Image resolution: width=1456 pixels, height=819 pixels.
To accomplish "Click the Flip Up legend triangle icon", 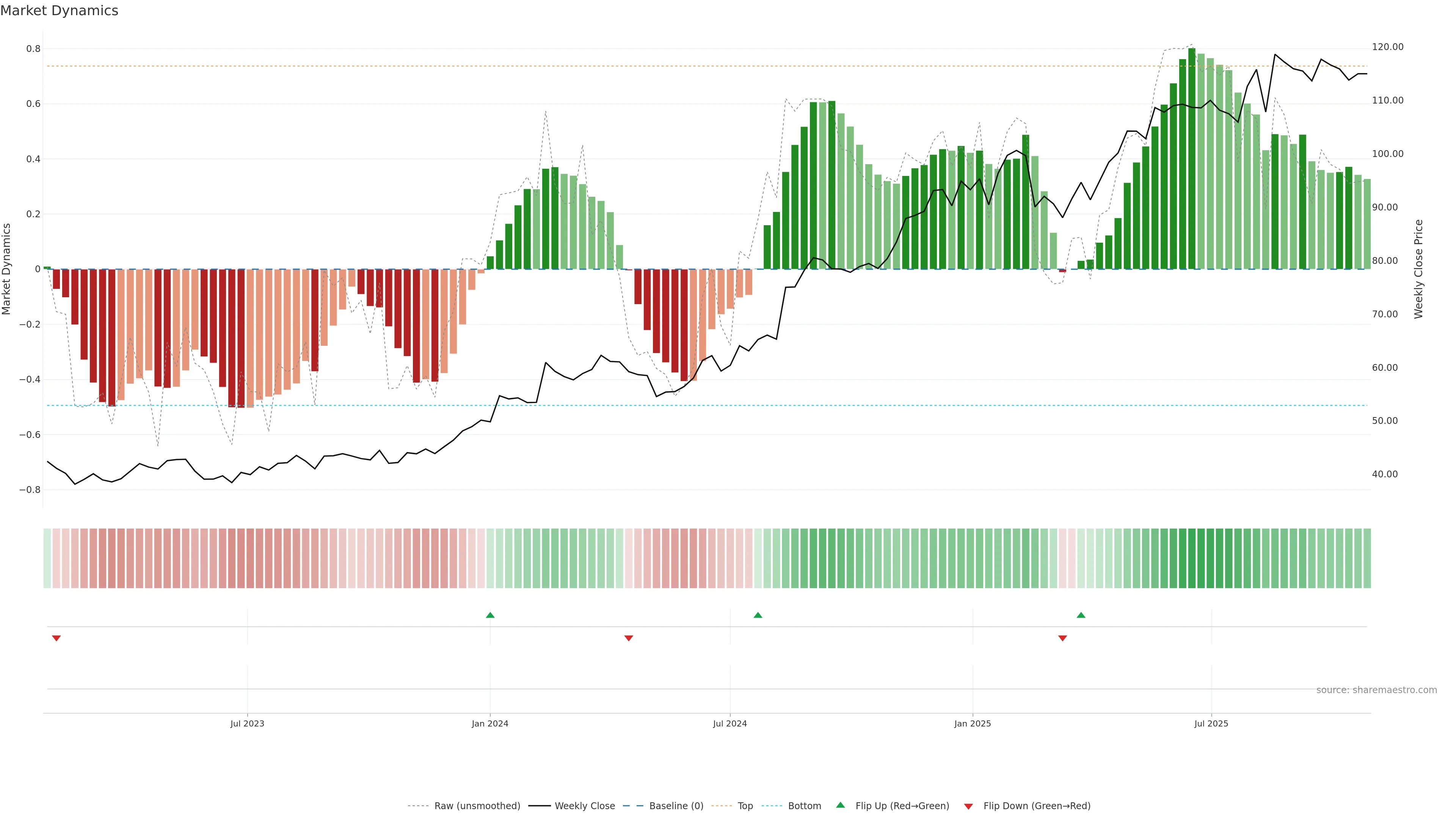I will pyautogui.click(x=841, y=805).
